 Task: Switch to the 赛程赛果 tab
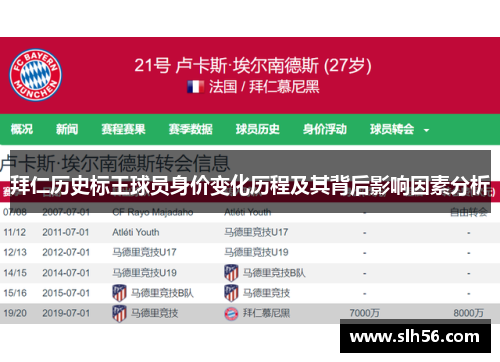[x=124, y=129]
